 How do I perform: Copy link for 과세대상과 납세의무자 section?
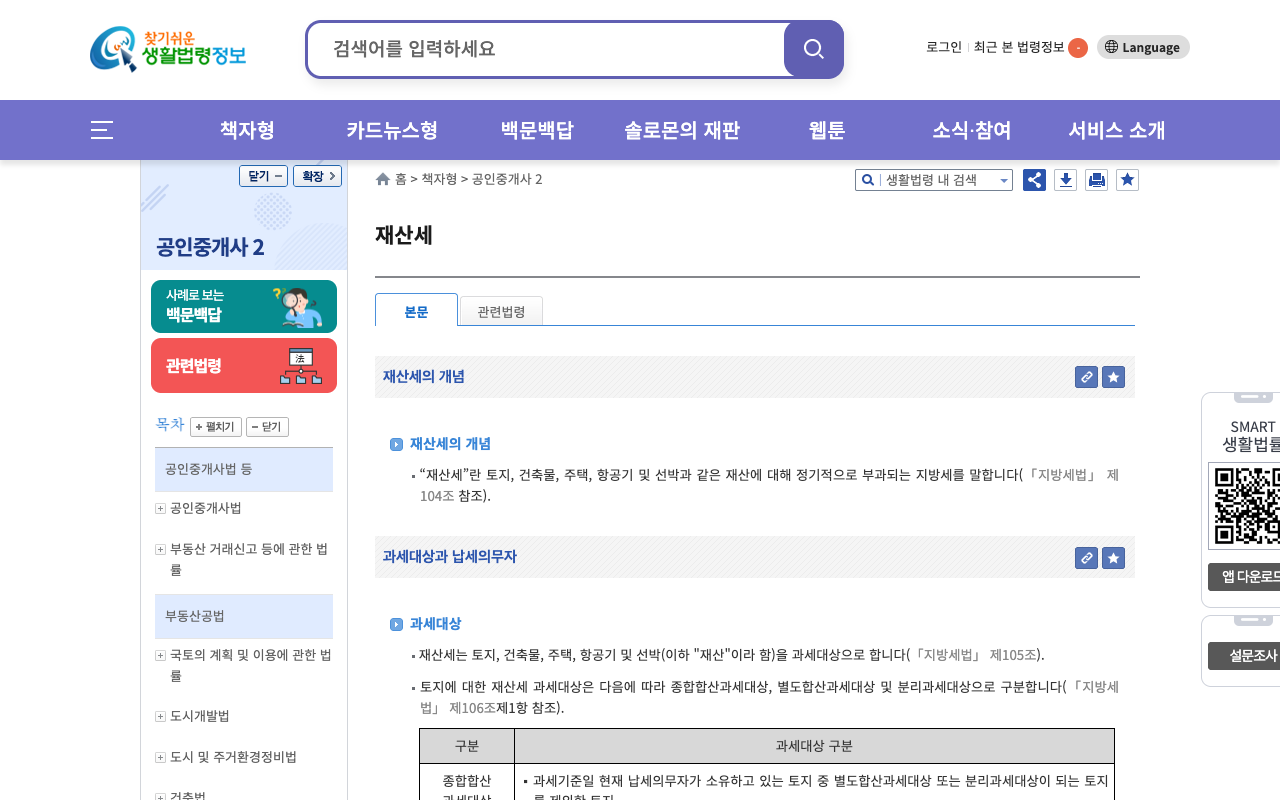click(x=1086, y=558)
